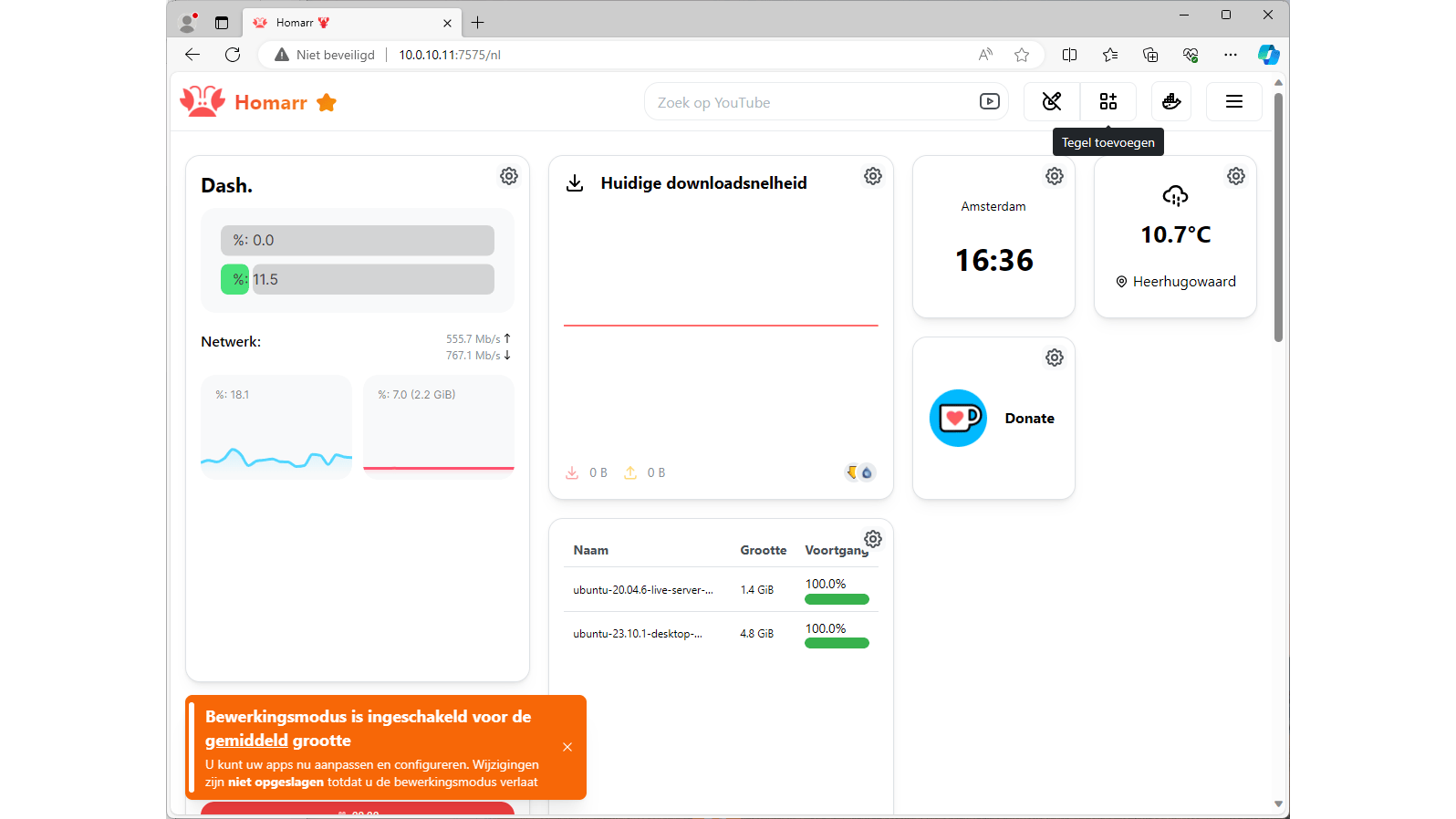Select the Homarr browser tab
Screen dimensions: 1456x819
(x=351, y=23)
